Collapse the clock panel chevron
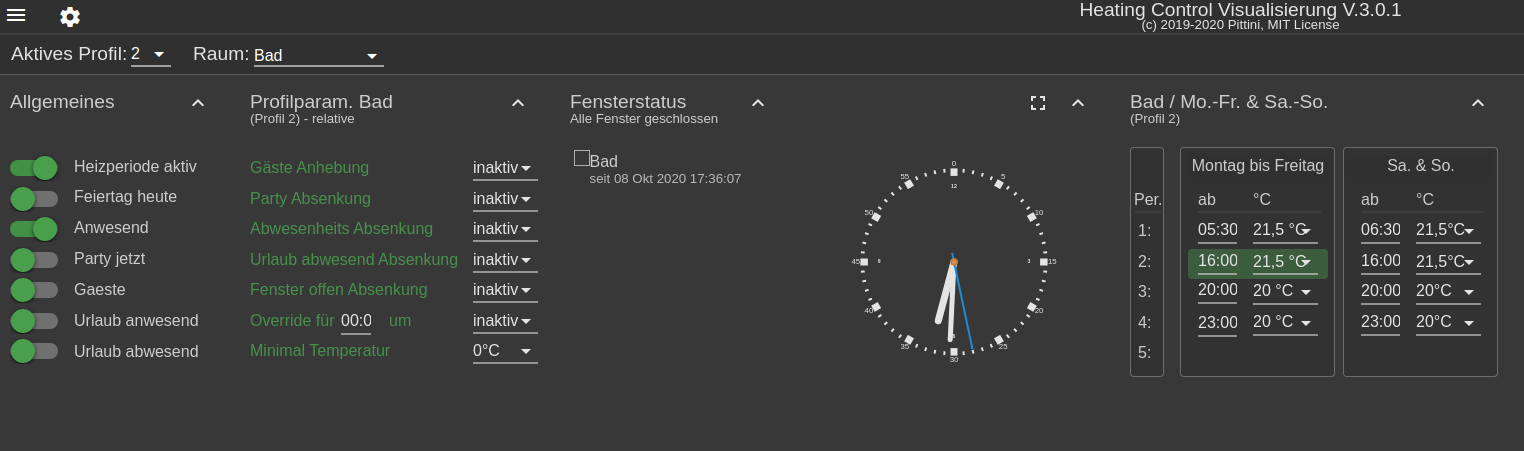Screen dimensions: 1524x451 click(x=1078, y=103)
